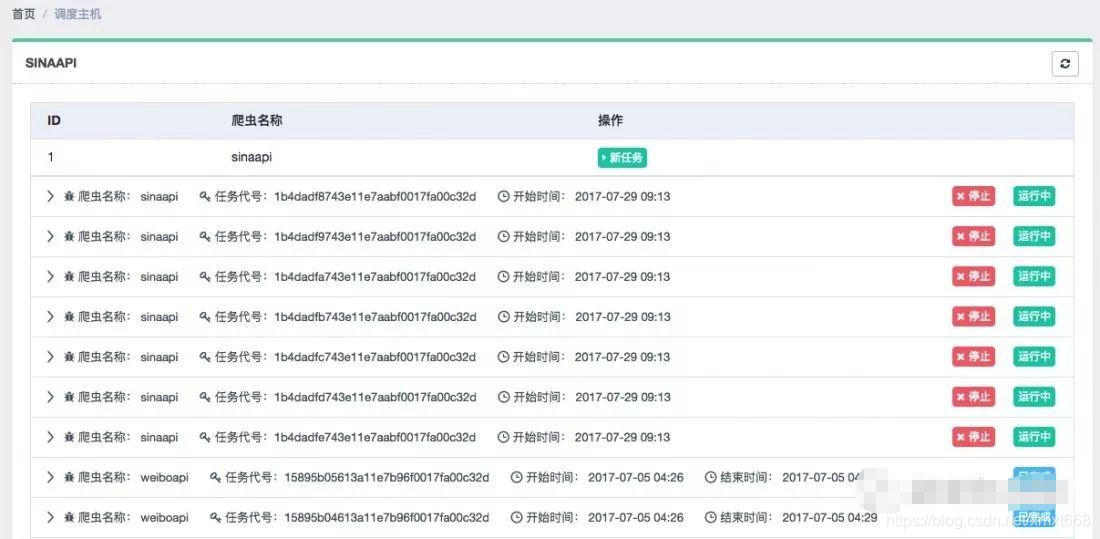Click clock icon in row 1b4dadfa743e

point(503,277)
